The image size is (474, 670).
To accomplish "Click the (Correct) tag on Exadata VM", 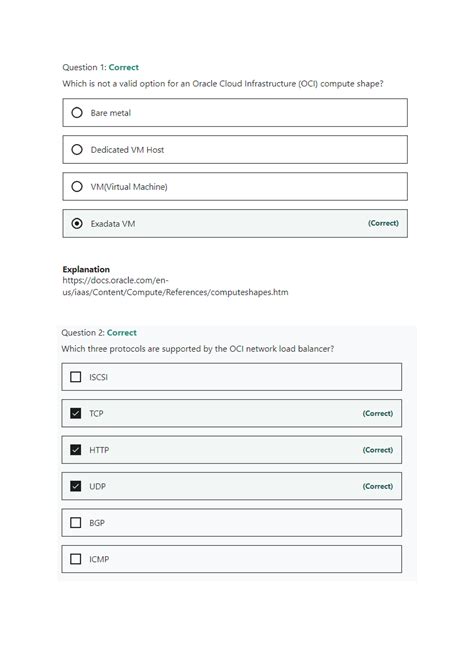I will pyautogui.click(x=383, y=223).
